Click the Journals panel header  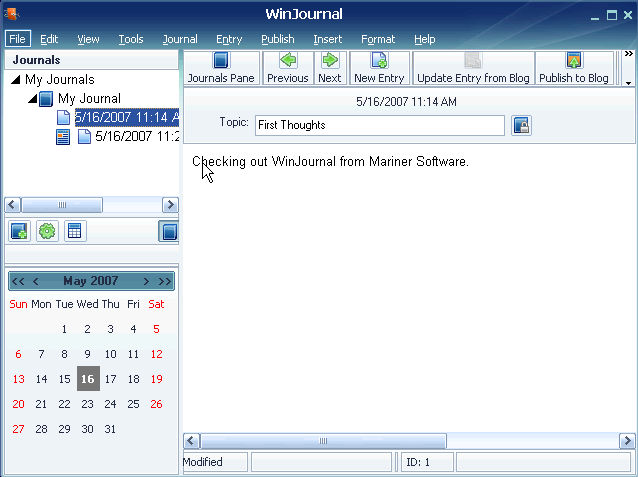pyautogui.click(x=92, y=60)
